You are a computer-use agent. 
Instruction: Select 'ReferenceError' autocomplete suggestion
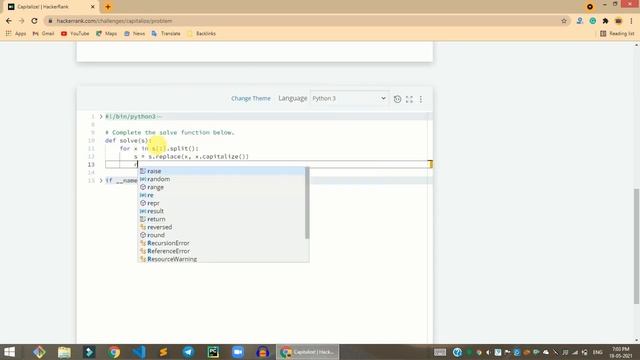221,251
